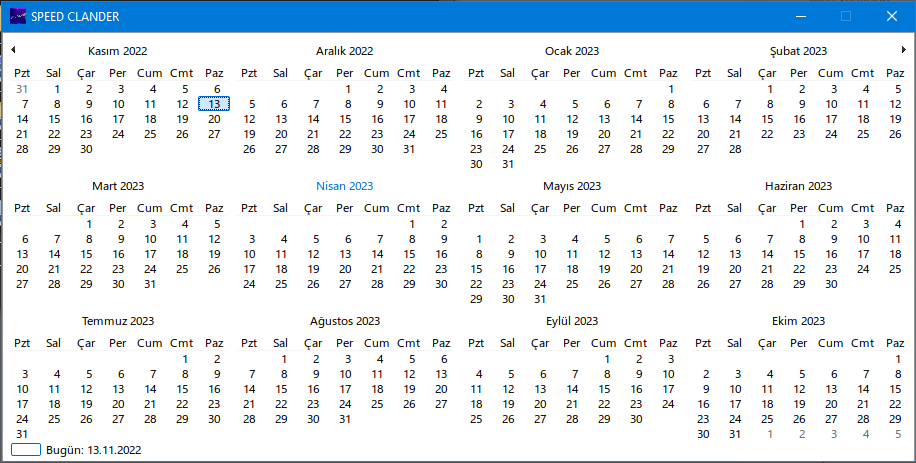Image resolution: width=916 pixels, height=463 pixels.
Task: Choose 19 in Mayıs 2023
Action: click(604, 269)
